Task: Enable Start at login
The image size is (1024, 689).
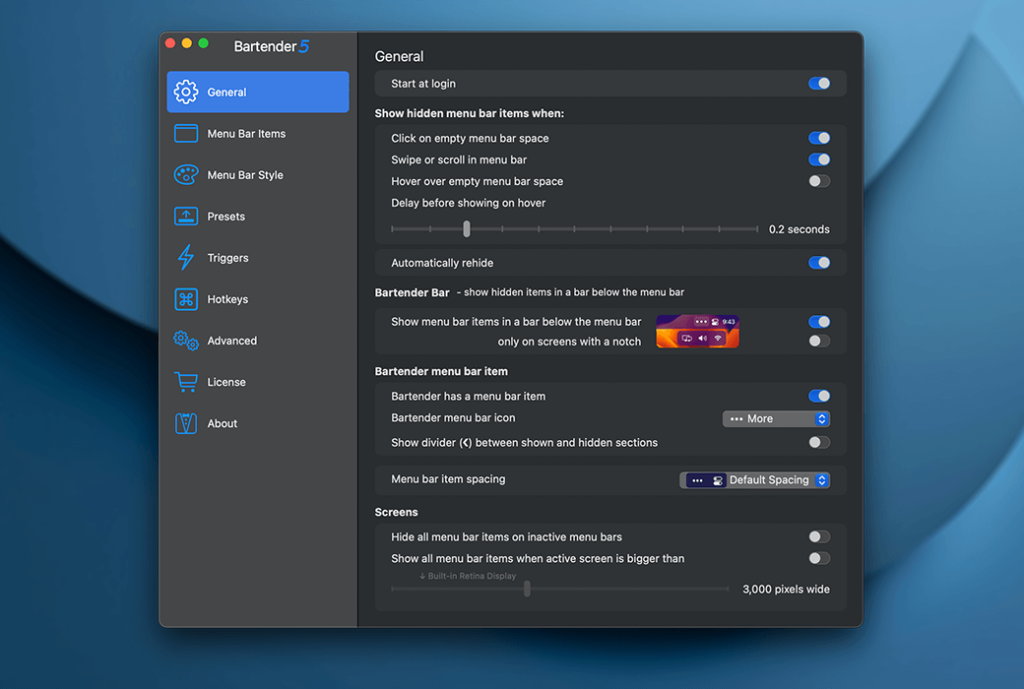Action: pos(819,84)
